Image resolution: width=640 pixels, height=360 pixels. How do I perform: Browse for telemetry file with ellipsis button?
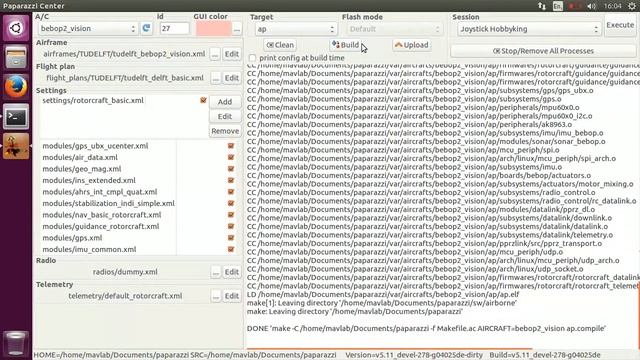(215, 296)
